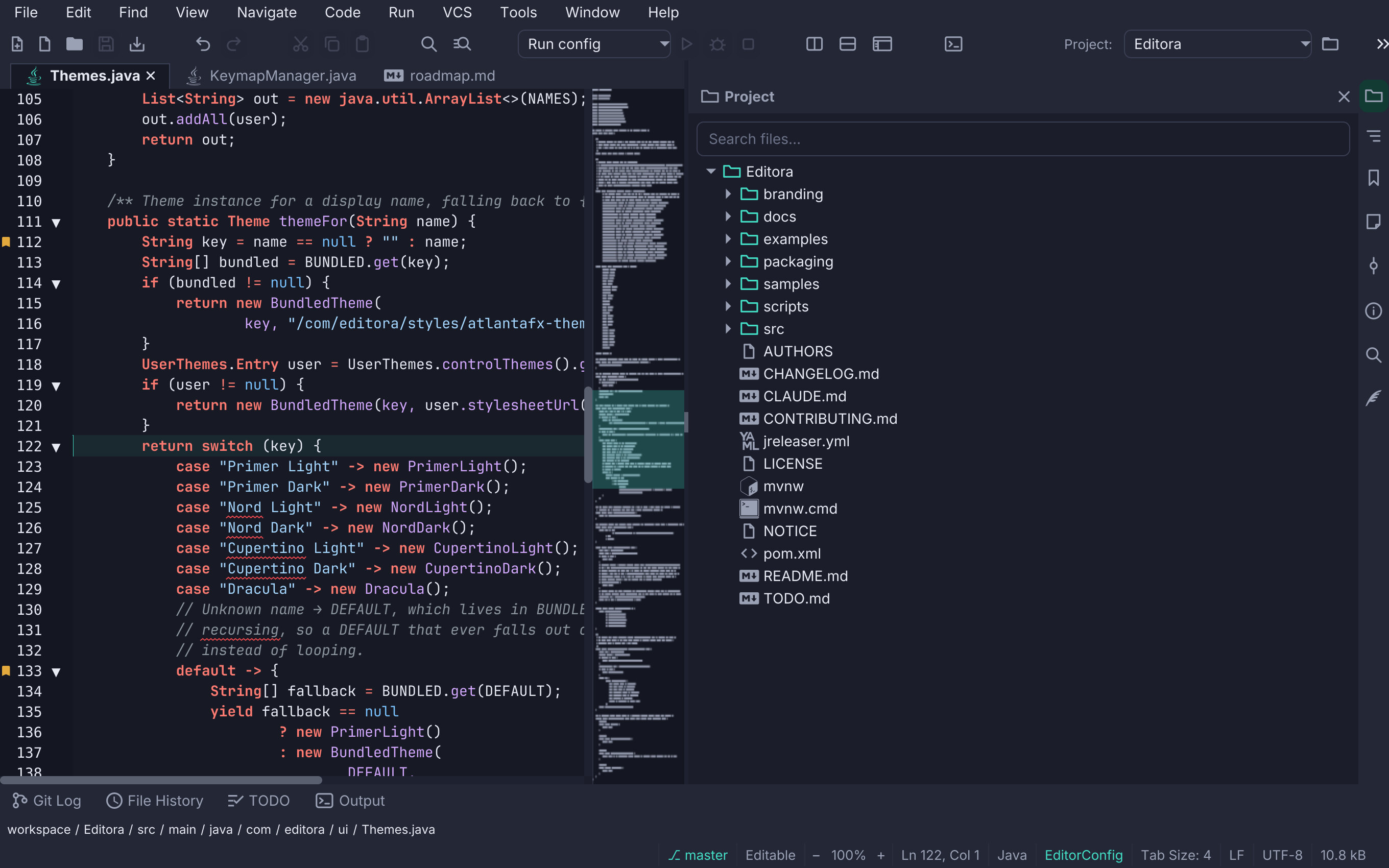Start debugging with bug icon
This screenshot has width=1389, height=868.
point(717,44)
